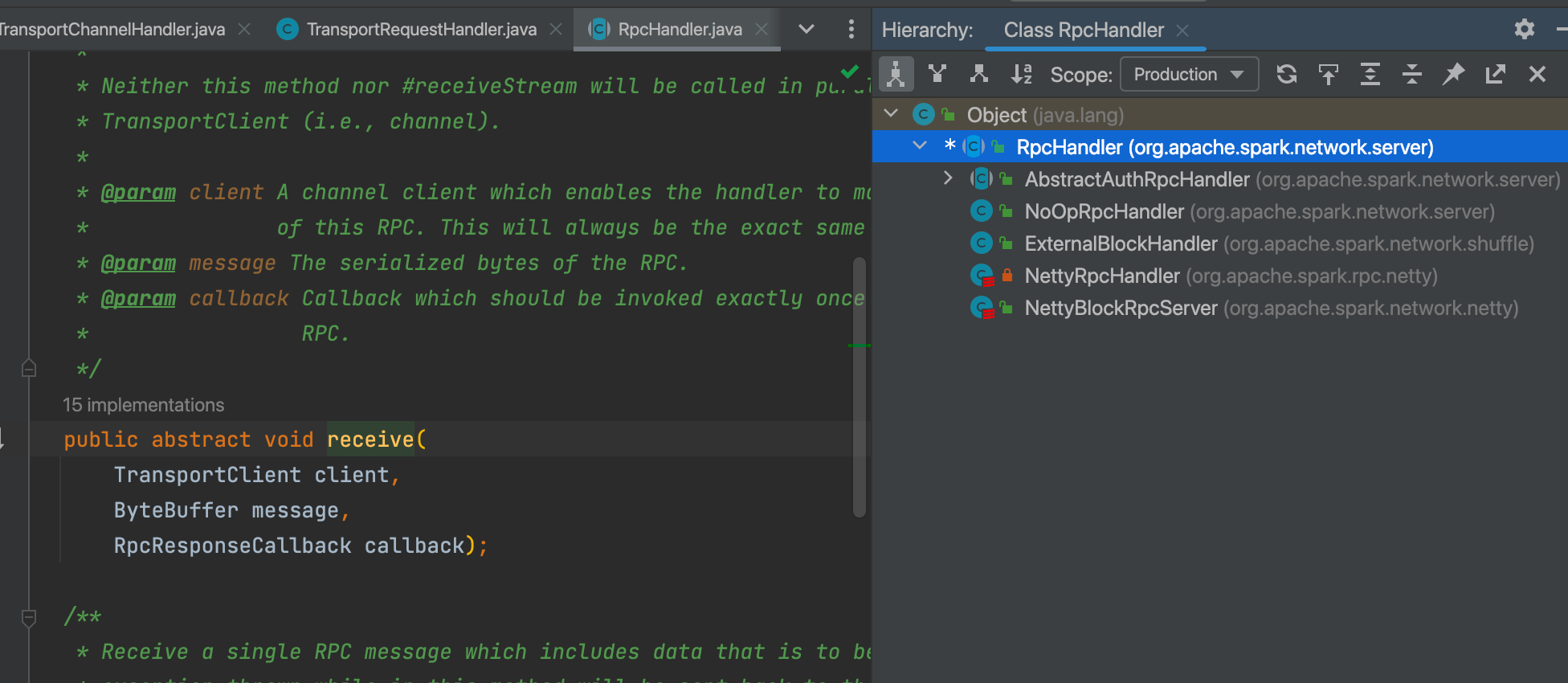The width and height of the screenshot is (1568, 683).
Task: Click the RpcHandler abstract class icon in tree
Action: [974, 146]
